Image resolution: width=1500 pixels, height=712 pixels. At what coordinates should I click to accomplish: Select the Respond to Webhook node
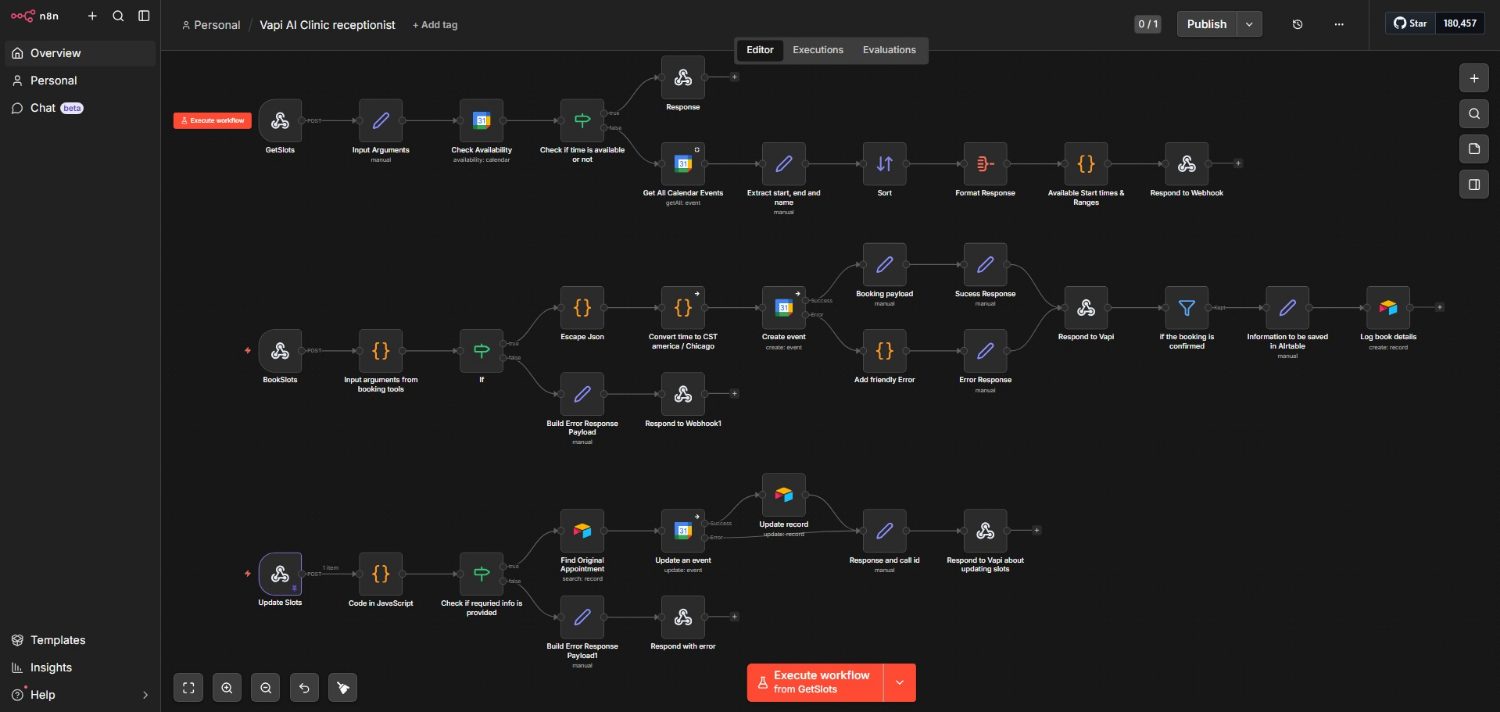[1187, 164]
